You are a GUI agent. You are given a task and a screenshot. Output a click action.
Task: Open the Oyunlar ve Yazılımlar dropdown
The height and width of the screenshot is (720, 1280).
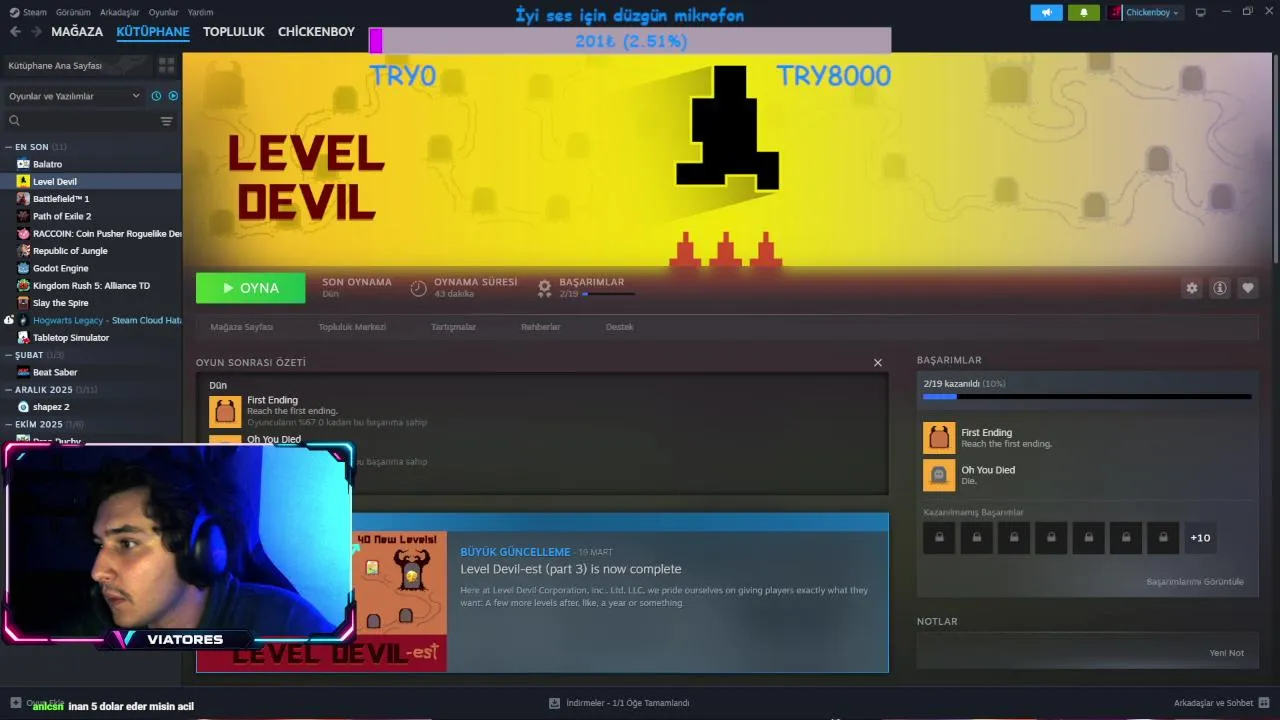[74, 96]
